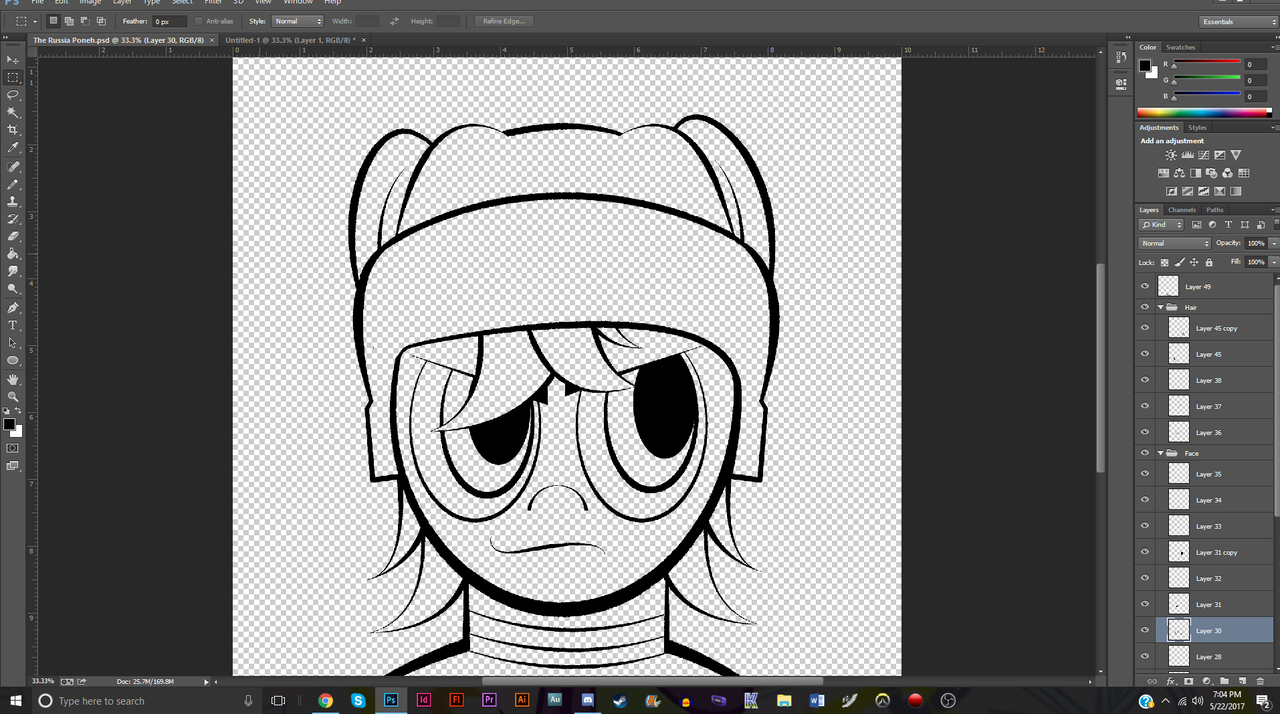Toggle visibility of Layer 28
This screenshot has height=714, width=1280.
click(1145, 656)
